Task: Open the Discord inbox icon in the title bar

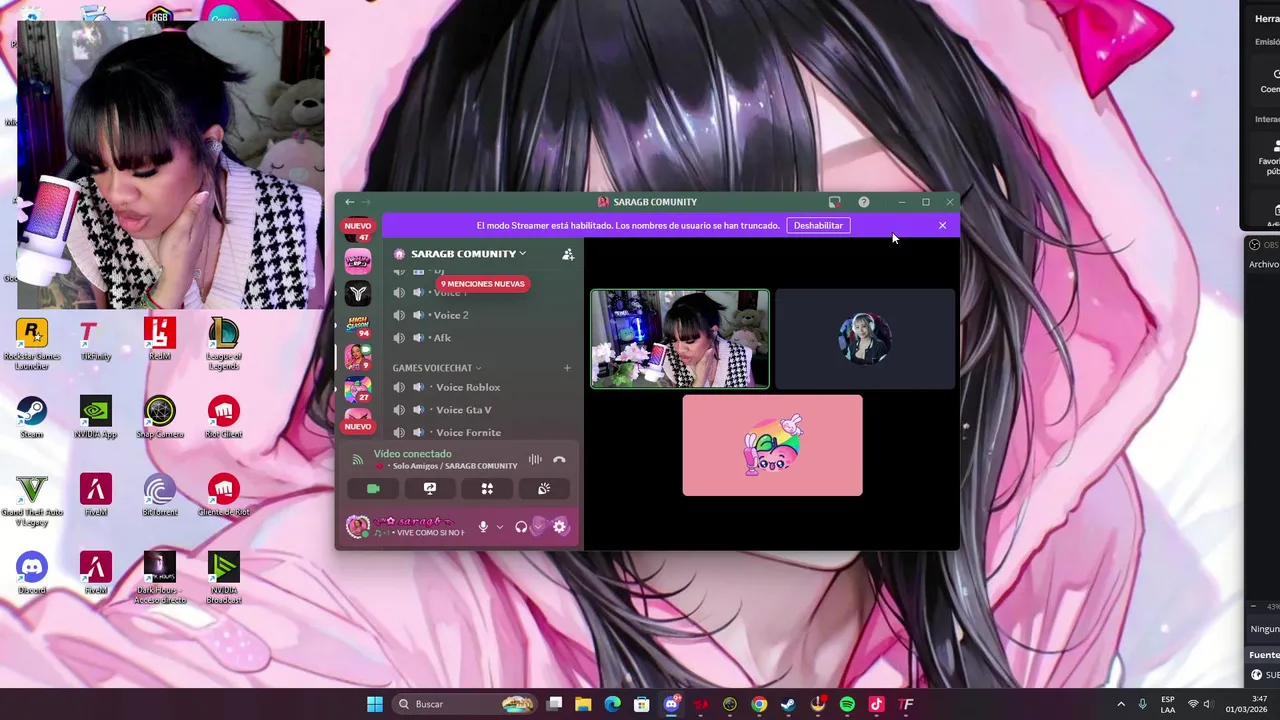Action: (x=835, y=202)
